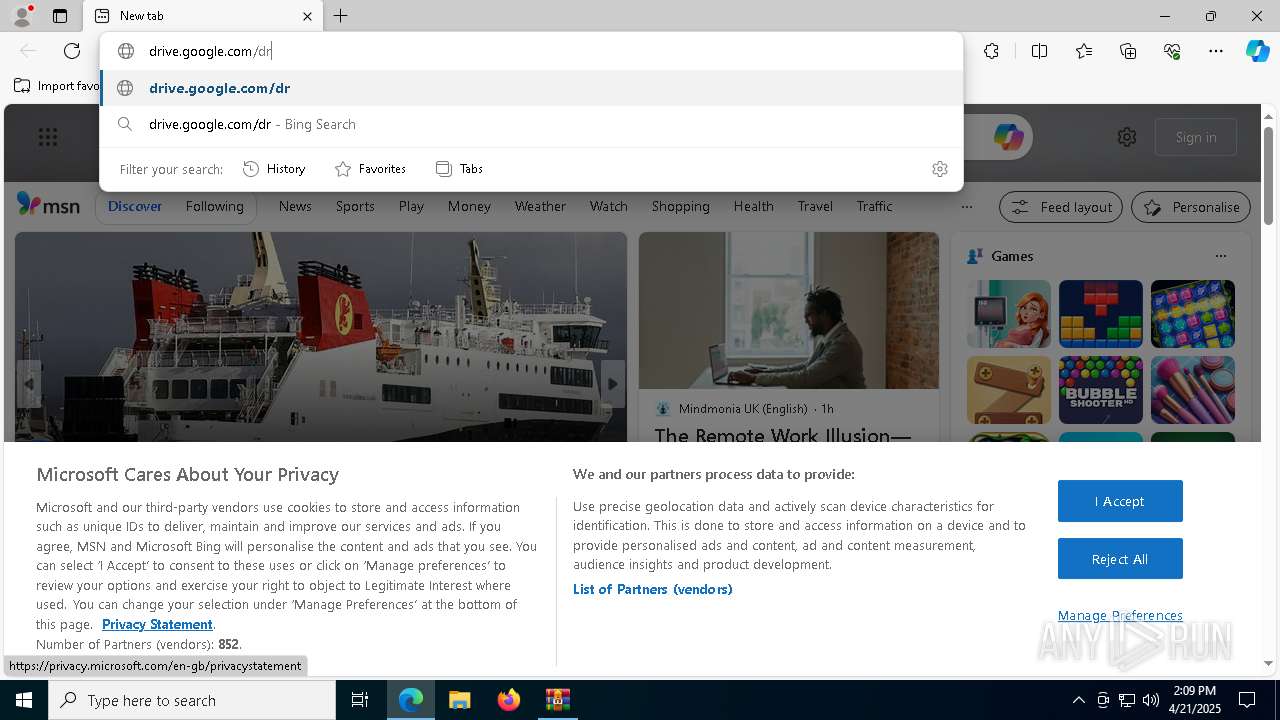Close the New tab tab
Image resolution: width=1280 pixels, height=720 pixels.
(307, 16)
